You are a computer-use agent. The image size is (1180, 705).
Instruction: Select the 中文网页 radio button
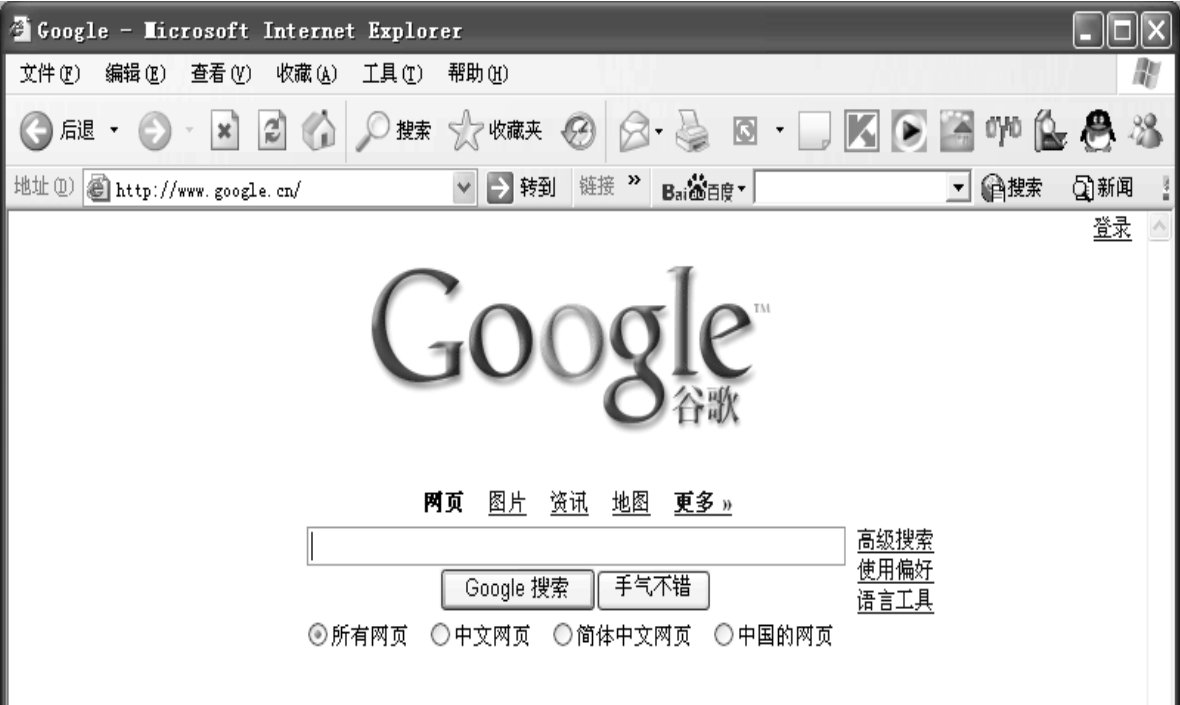click(x=440, y=635)
